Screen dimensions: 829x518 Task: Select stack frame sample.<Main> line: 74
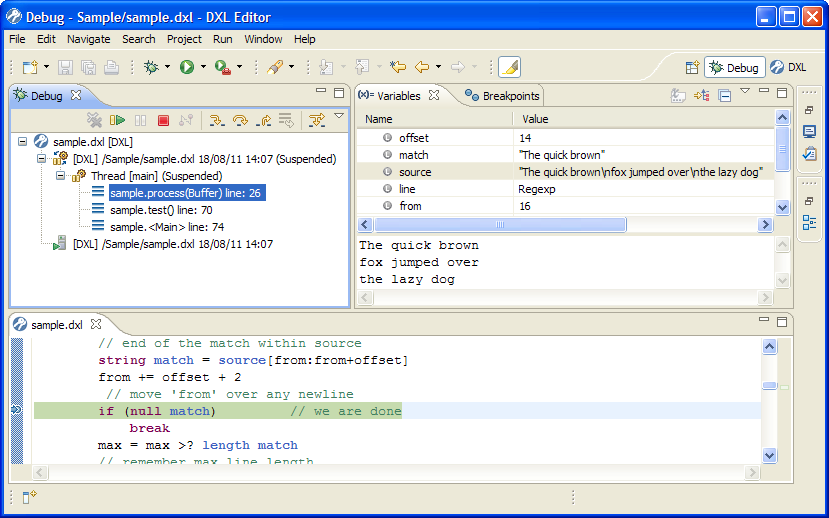click(x=167, y=227)
